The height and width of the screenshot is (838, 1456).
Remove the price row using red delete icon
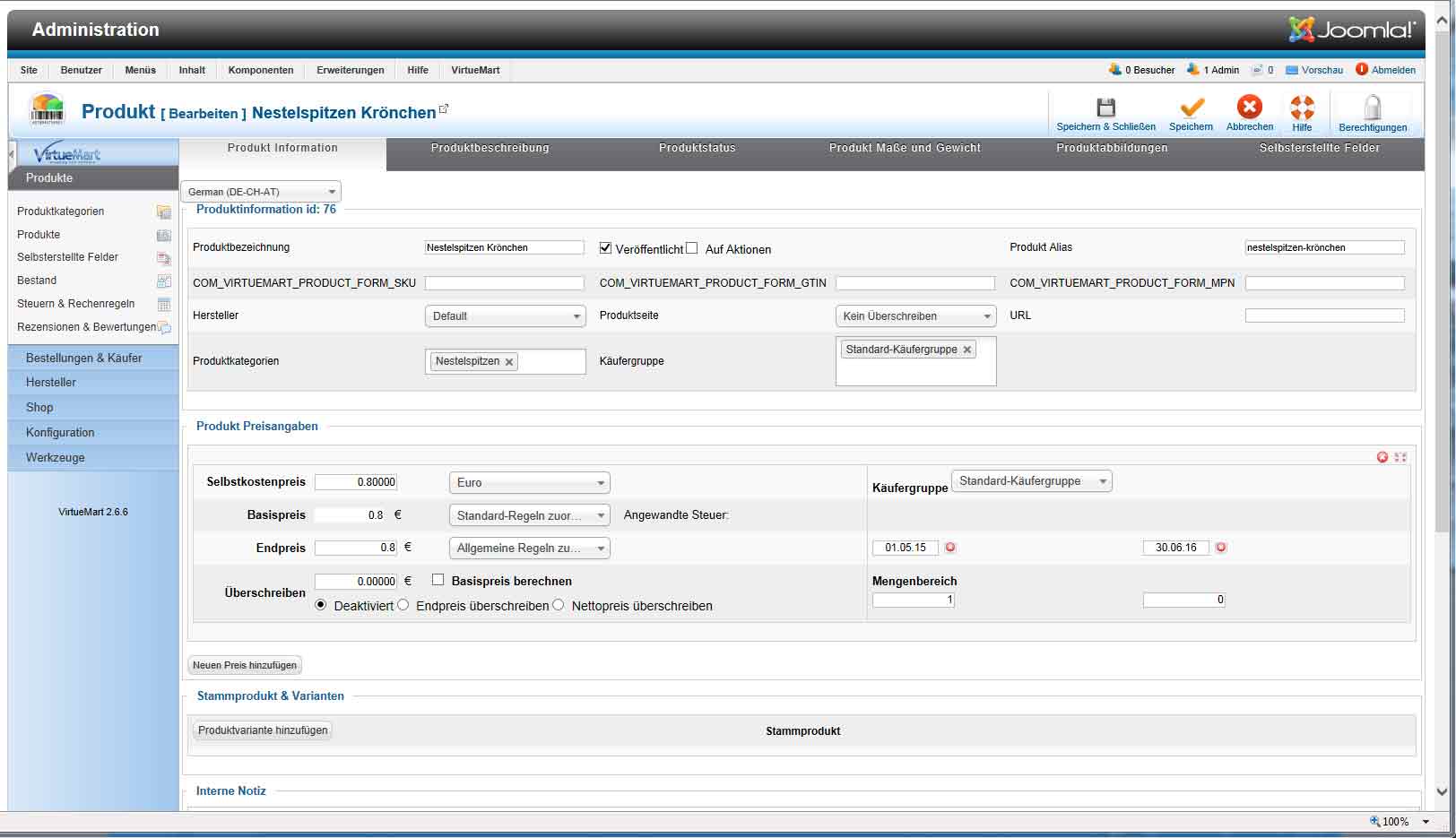(1382, 457)
